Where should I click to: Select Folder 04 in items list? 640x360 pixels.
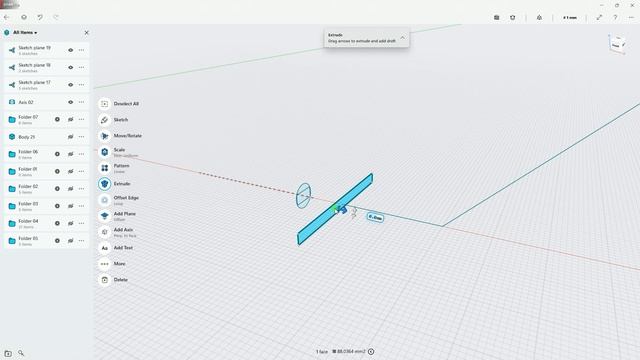coord(46,224)
